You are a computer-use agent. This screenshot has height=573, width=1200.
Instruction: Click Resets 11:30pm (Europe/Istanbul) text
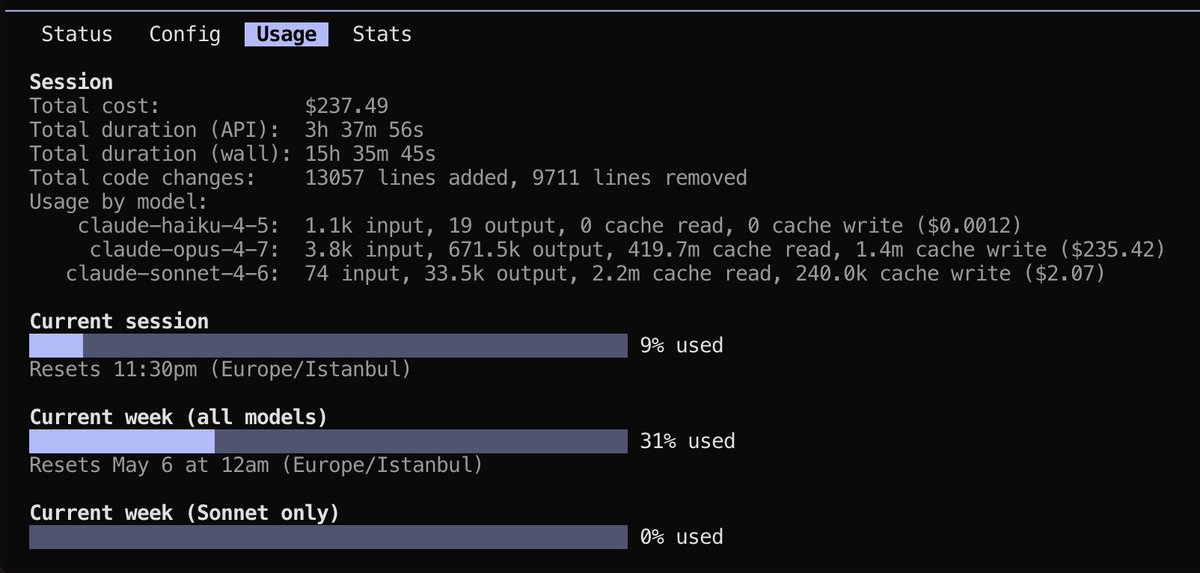220,370
